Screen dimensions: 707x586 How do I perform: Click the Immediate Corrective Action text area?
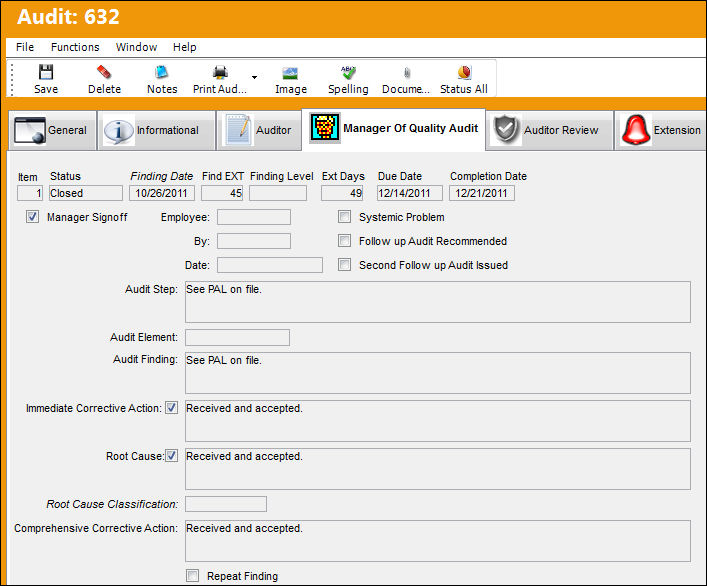coord(438,421)
